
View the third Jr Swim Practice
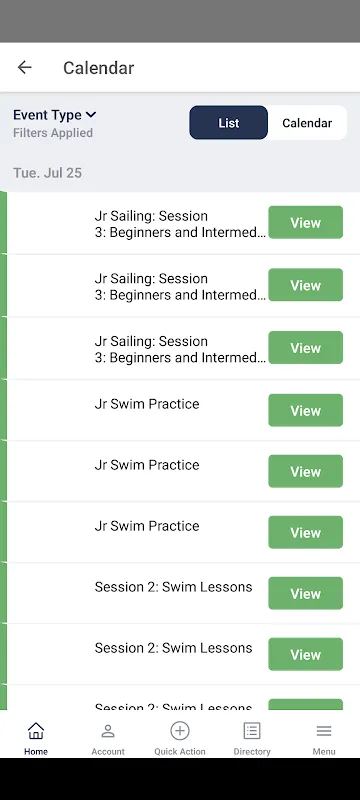pos(305,532)
